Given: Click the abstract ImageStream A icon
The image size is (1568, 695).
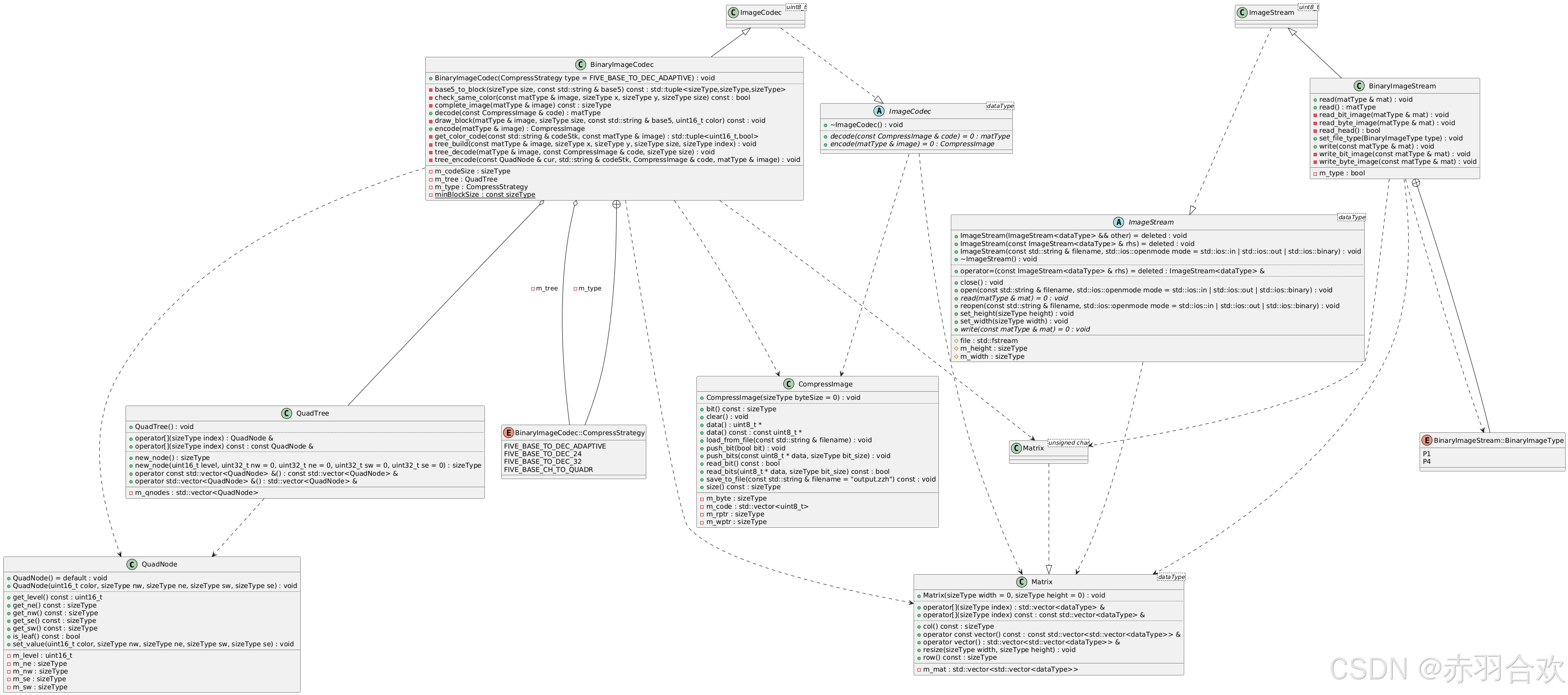Looking at the screenshot, I should click(x=1118, y=222).
